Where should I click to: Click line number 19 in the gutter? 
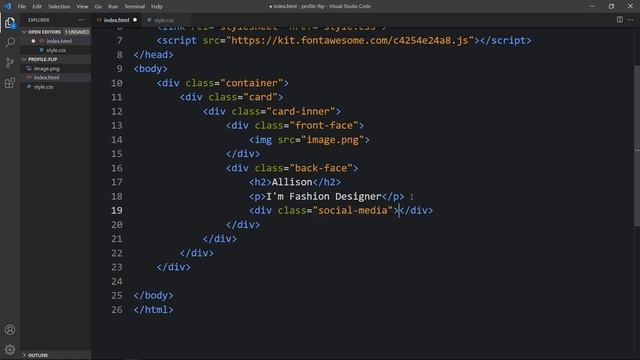(117, 211)
